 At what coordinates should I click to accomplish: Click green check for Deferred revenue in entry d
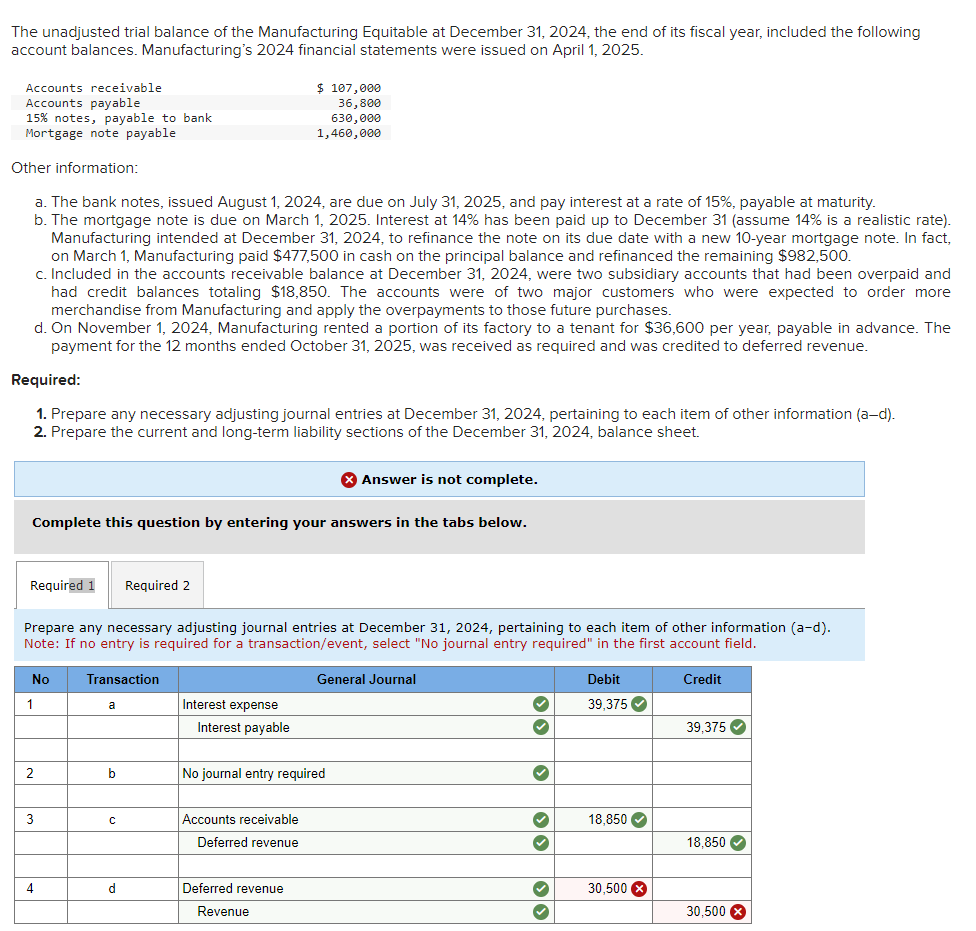click(x=541, y=889)
